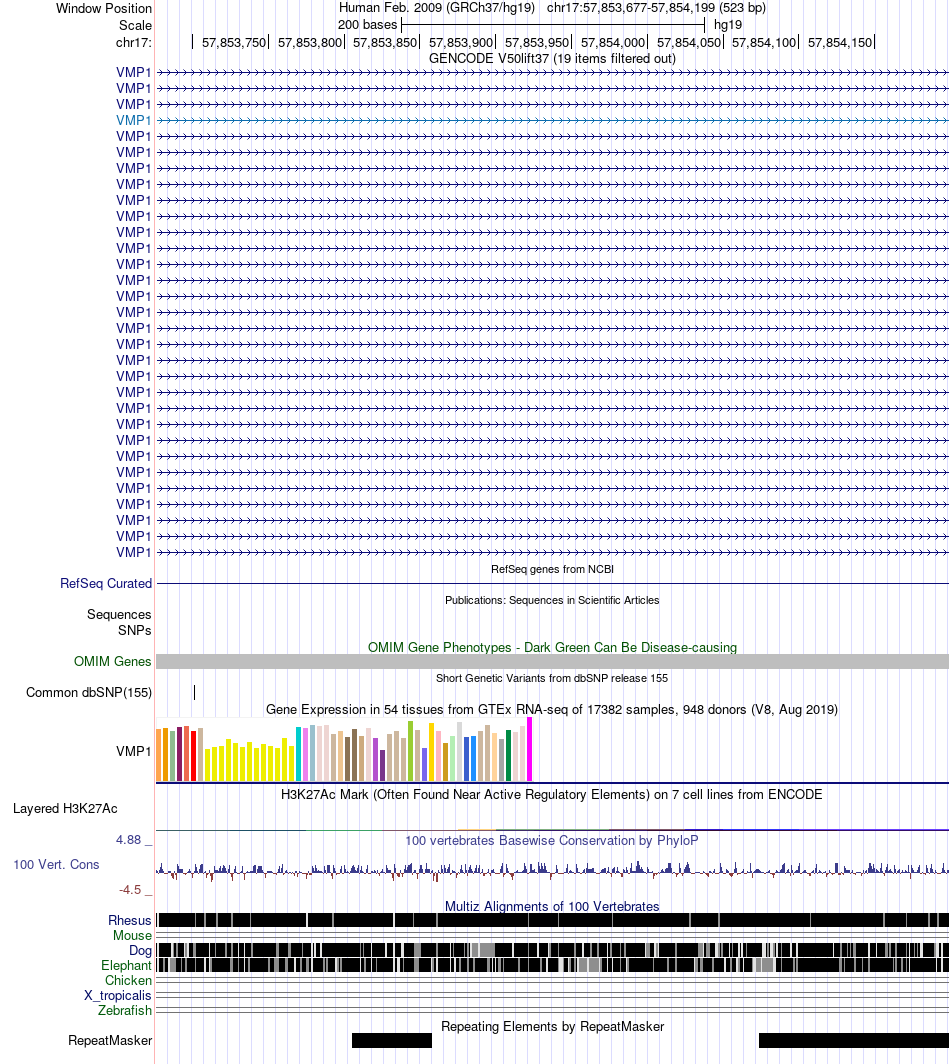Image resolution: width=950 pixels, height=1064 pixels.
Task: Open the GENCODE V50lift37 track title
Action: tap(552, 58)
